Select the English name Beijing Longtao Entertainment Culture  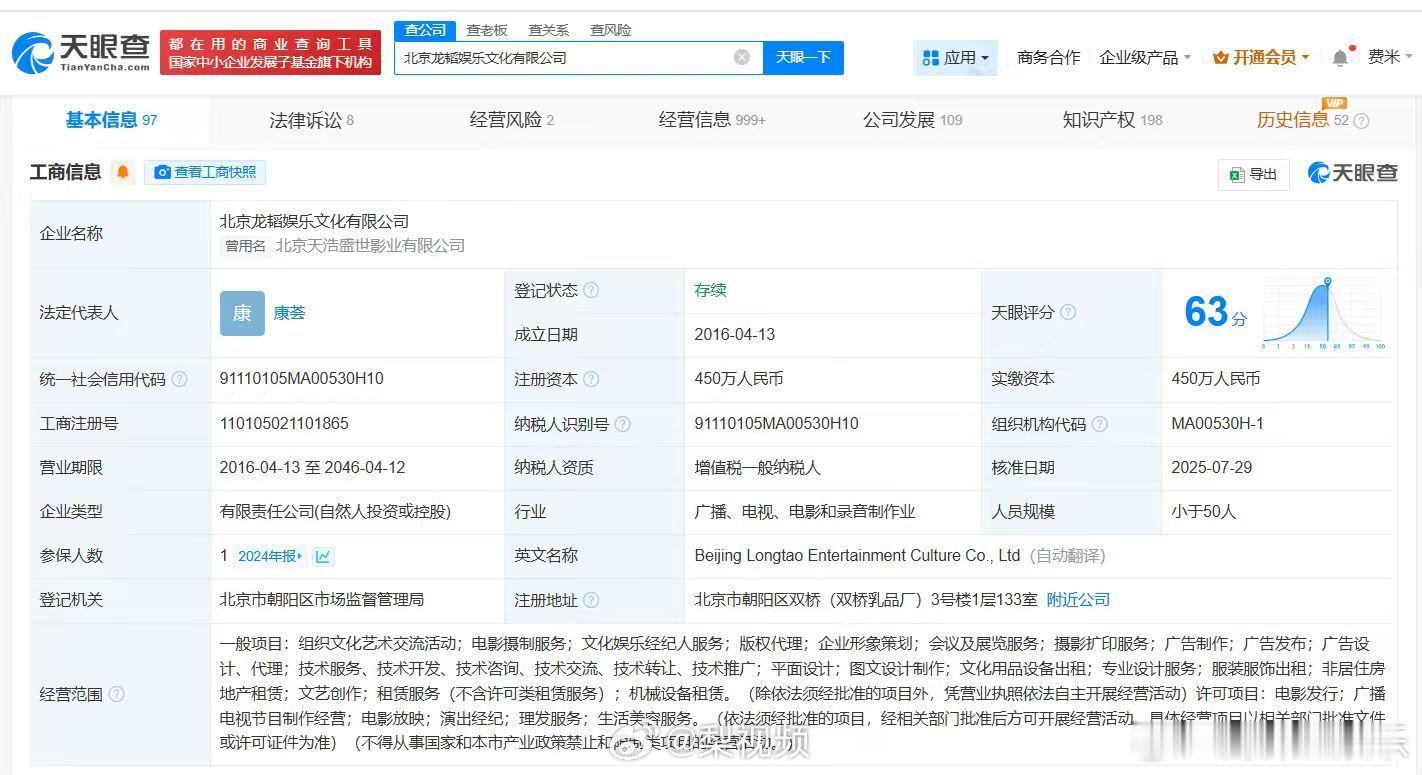coord(857,556)
